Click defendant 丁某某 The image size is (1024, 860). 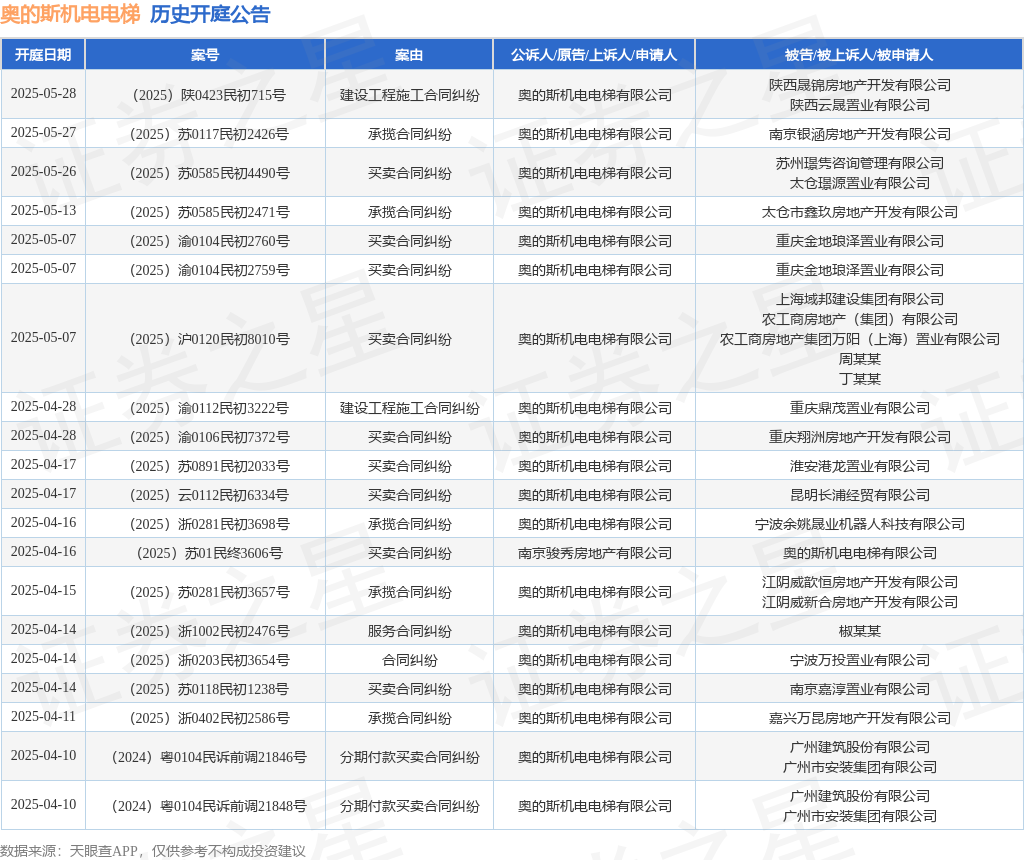(859, 379)
